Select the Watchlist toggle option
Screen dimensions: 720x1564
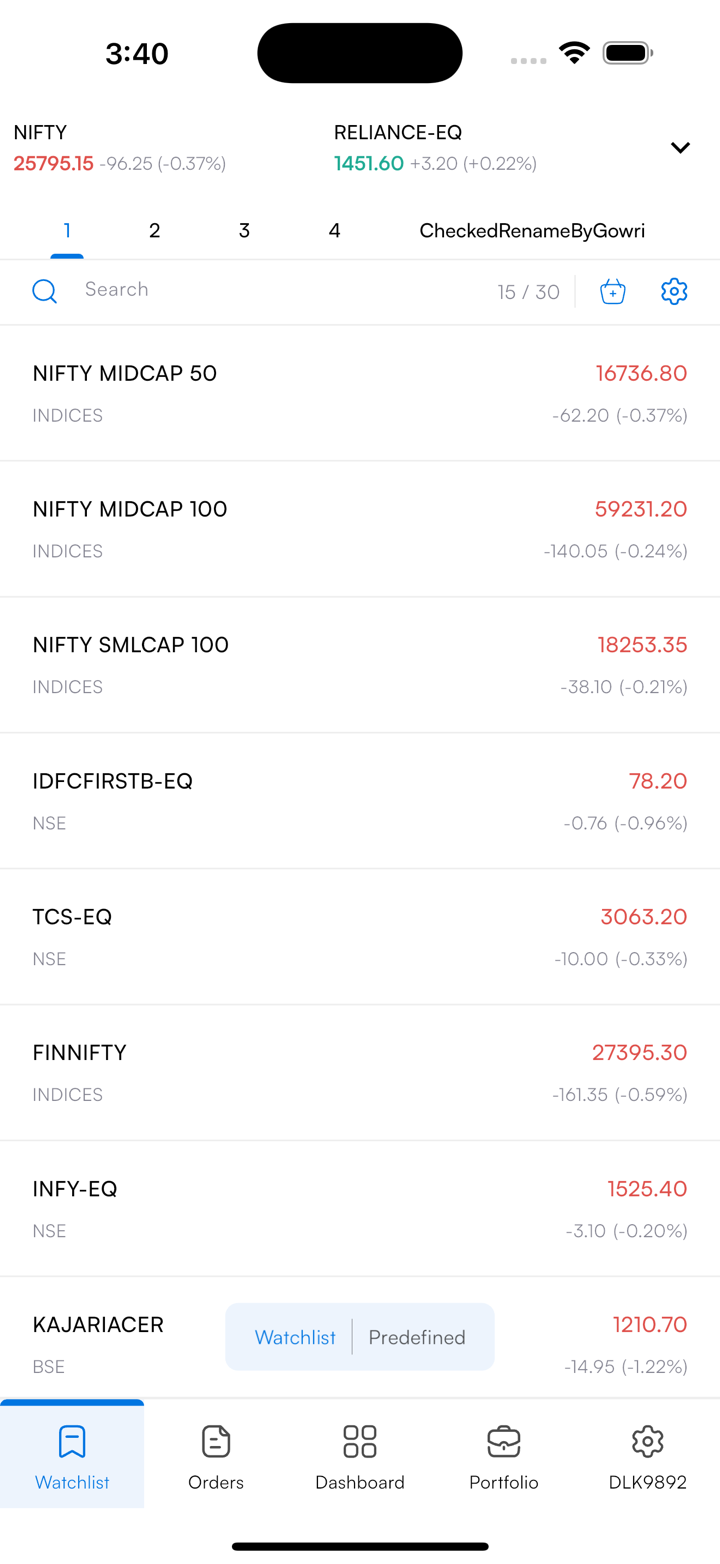coord(295,1337)
